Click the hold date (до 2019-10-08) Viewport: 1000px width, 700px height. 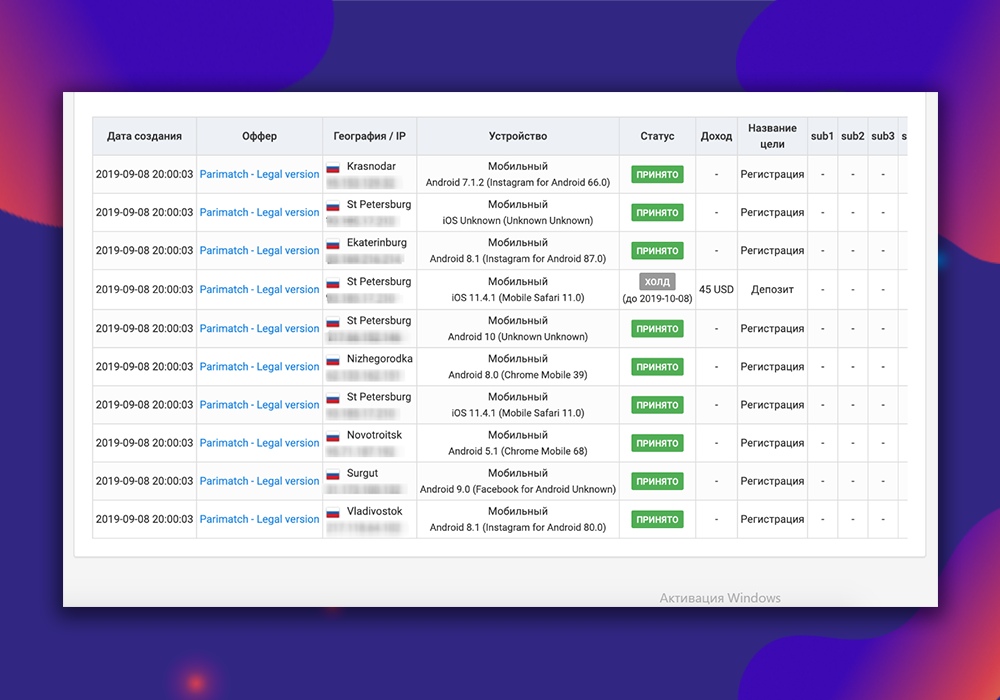pyautogui.click(x=657, y=298)
